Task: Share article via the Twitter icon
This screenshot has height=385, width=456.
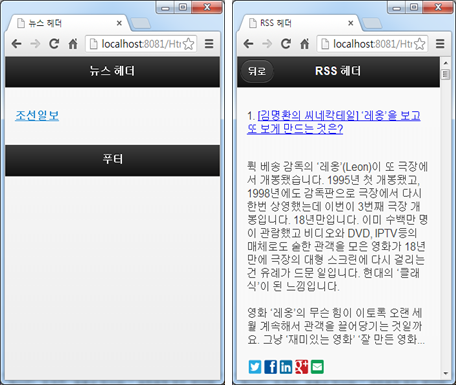Action: click(255, 367)
